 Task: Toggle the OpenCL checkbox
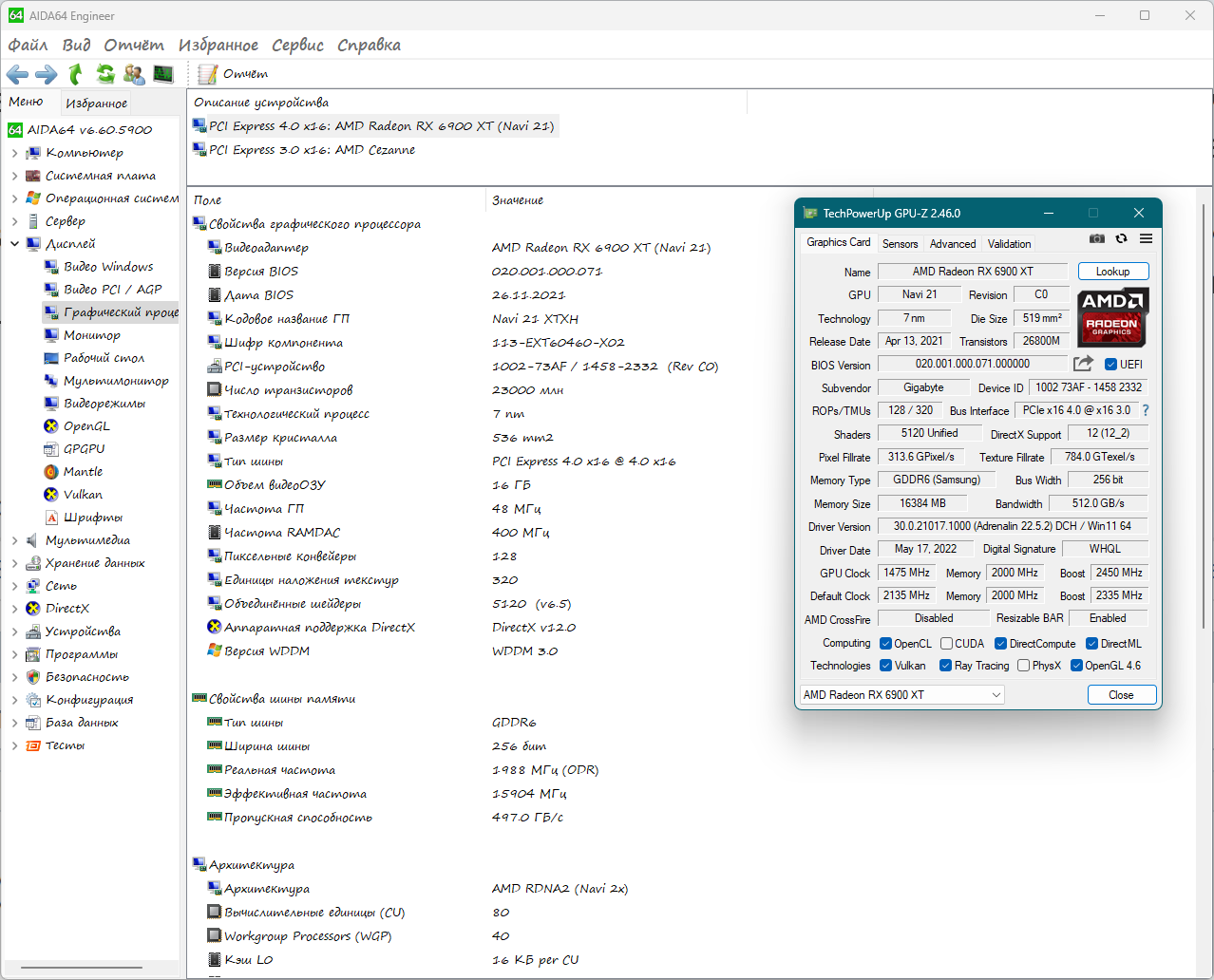pyautogui.click(x=885, y=644)
